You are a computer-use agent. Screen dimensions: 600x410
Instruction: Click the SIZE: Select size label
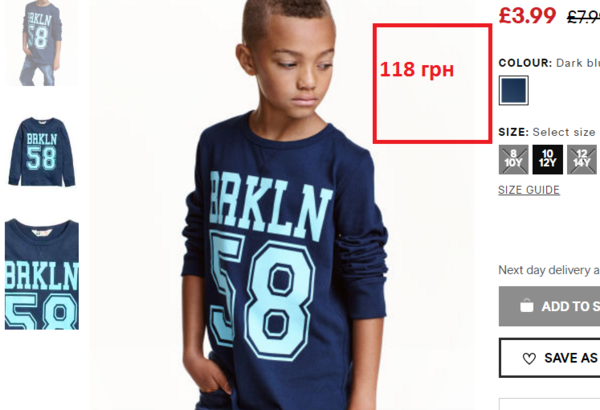[x=547, y=132]
